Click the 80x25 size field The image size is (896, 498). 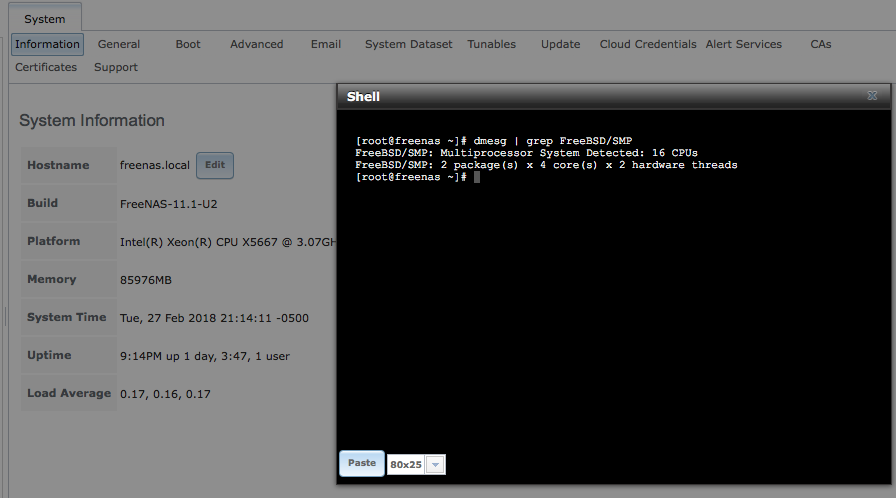coord(406,464)
